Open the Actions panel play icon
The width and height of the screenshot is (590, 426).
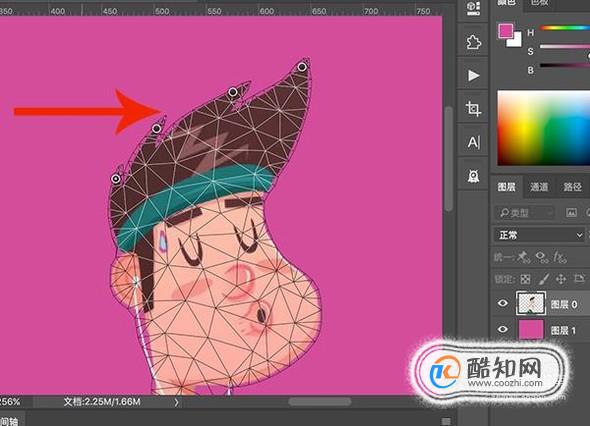coord(473,76)
